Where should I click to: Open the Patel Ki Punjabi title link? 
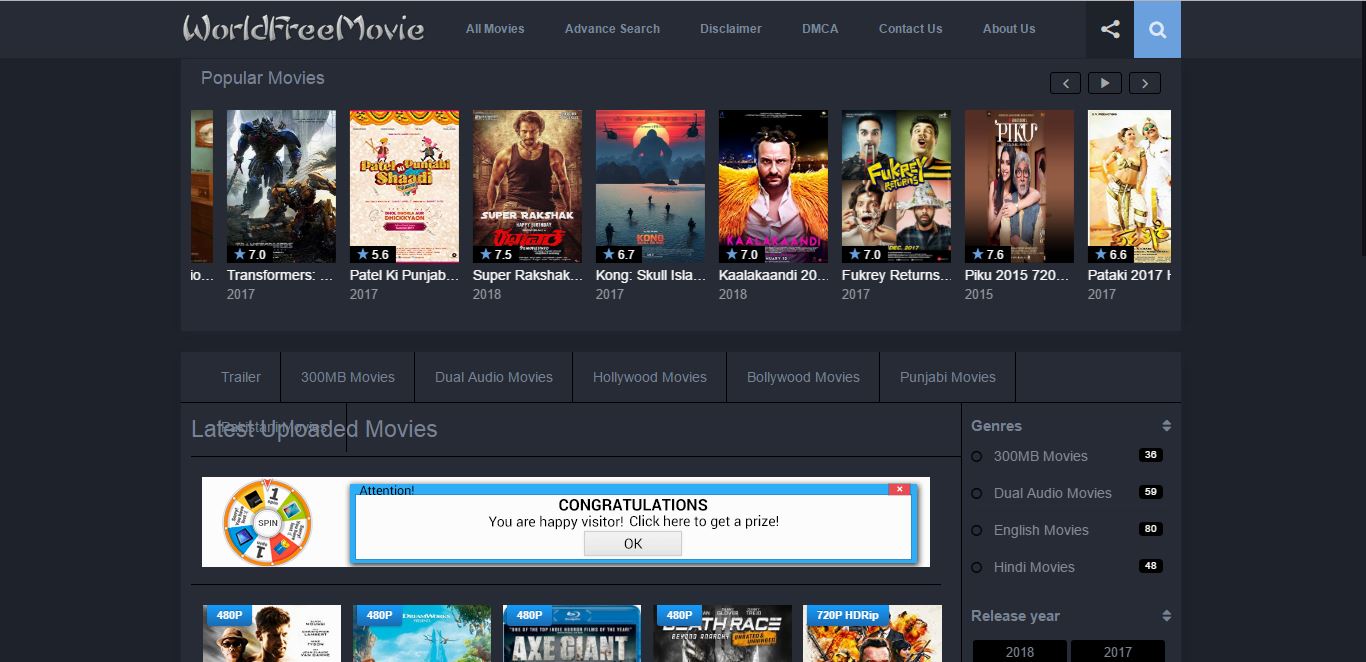(404, 275)
